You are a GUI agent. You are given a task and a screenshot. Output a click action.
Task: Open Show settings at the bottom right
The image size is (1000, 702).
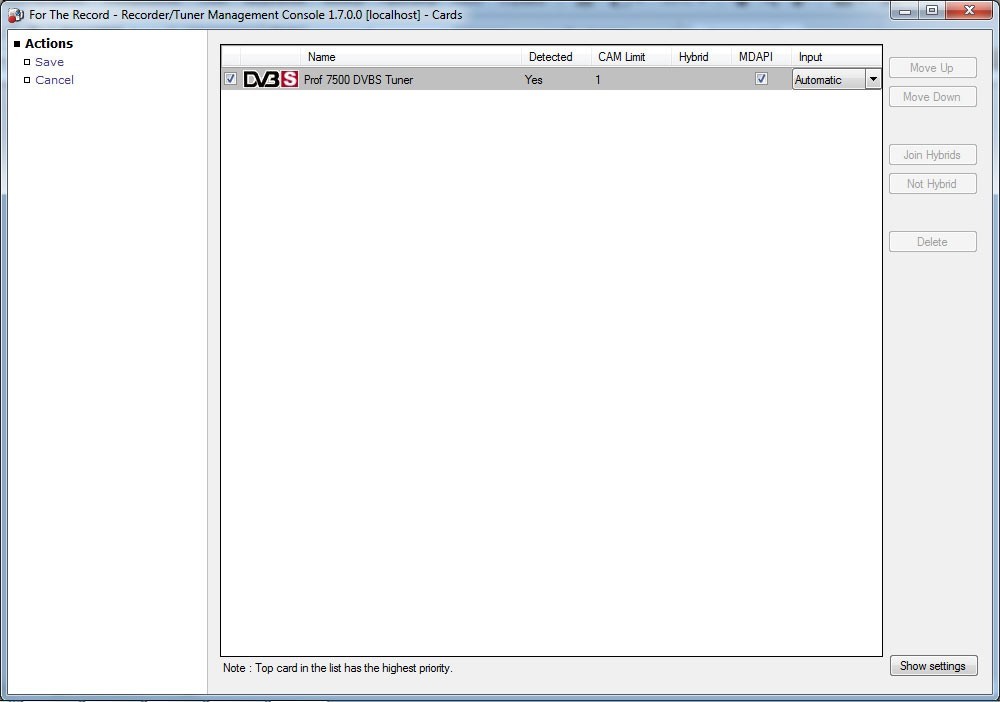933,666
